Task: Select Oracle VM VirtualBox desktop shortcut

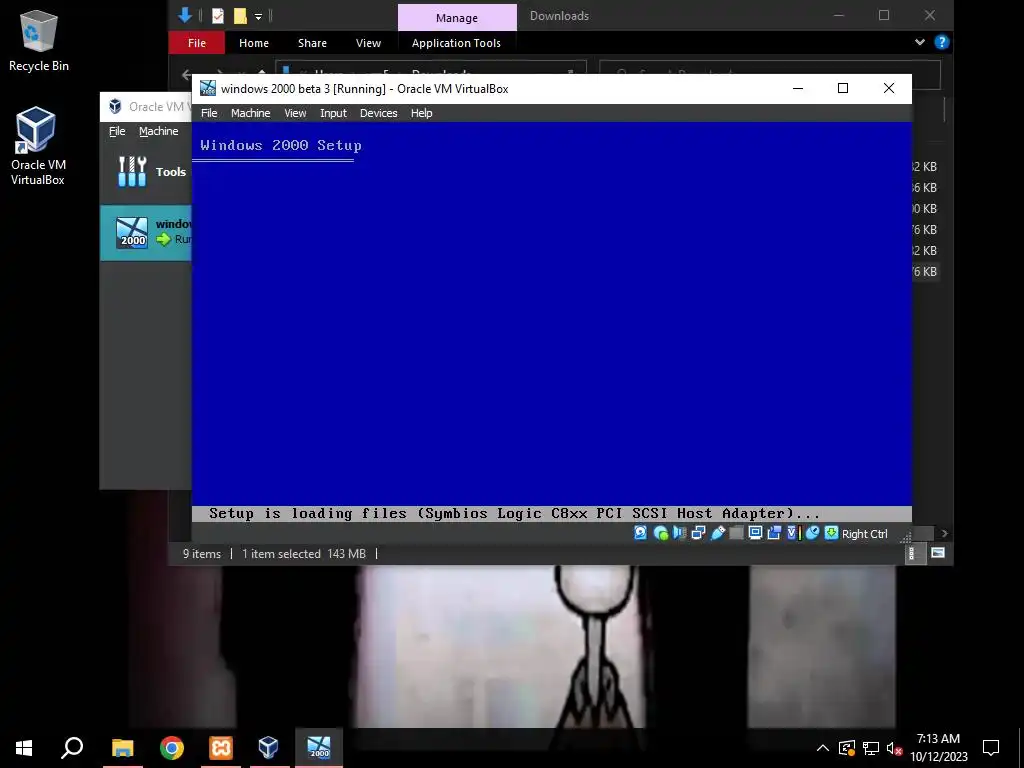Action: [37, 146]
